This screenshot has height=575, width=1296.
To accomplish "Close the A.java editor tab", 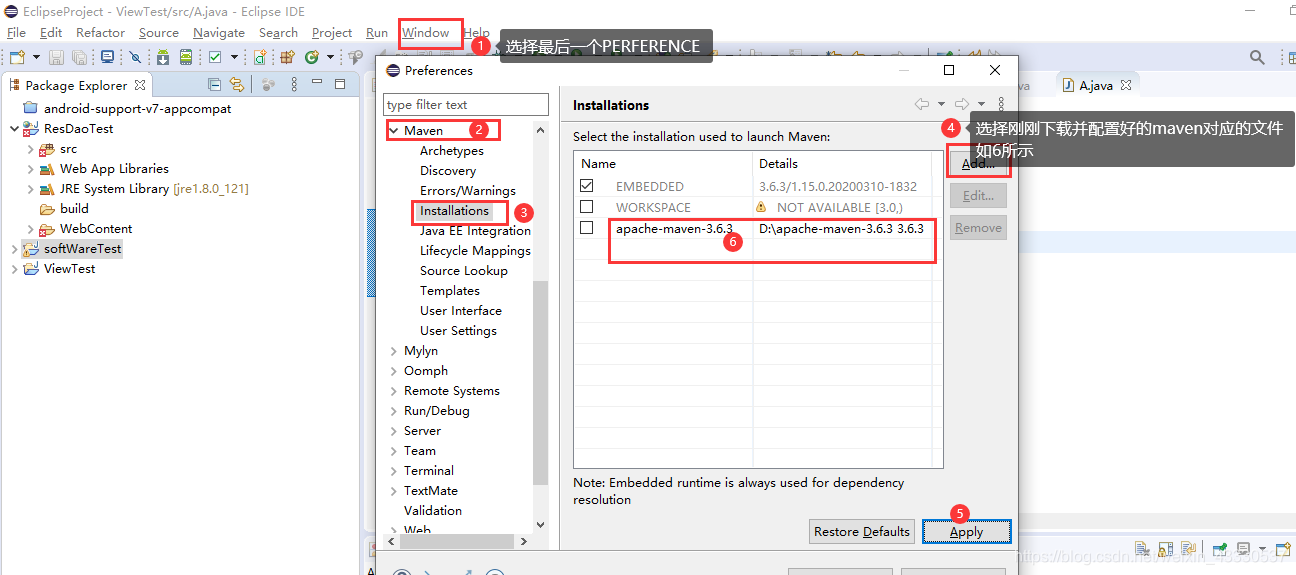I will click(x=1125, y=86).
